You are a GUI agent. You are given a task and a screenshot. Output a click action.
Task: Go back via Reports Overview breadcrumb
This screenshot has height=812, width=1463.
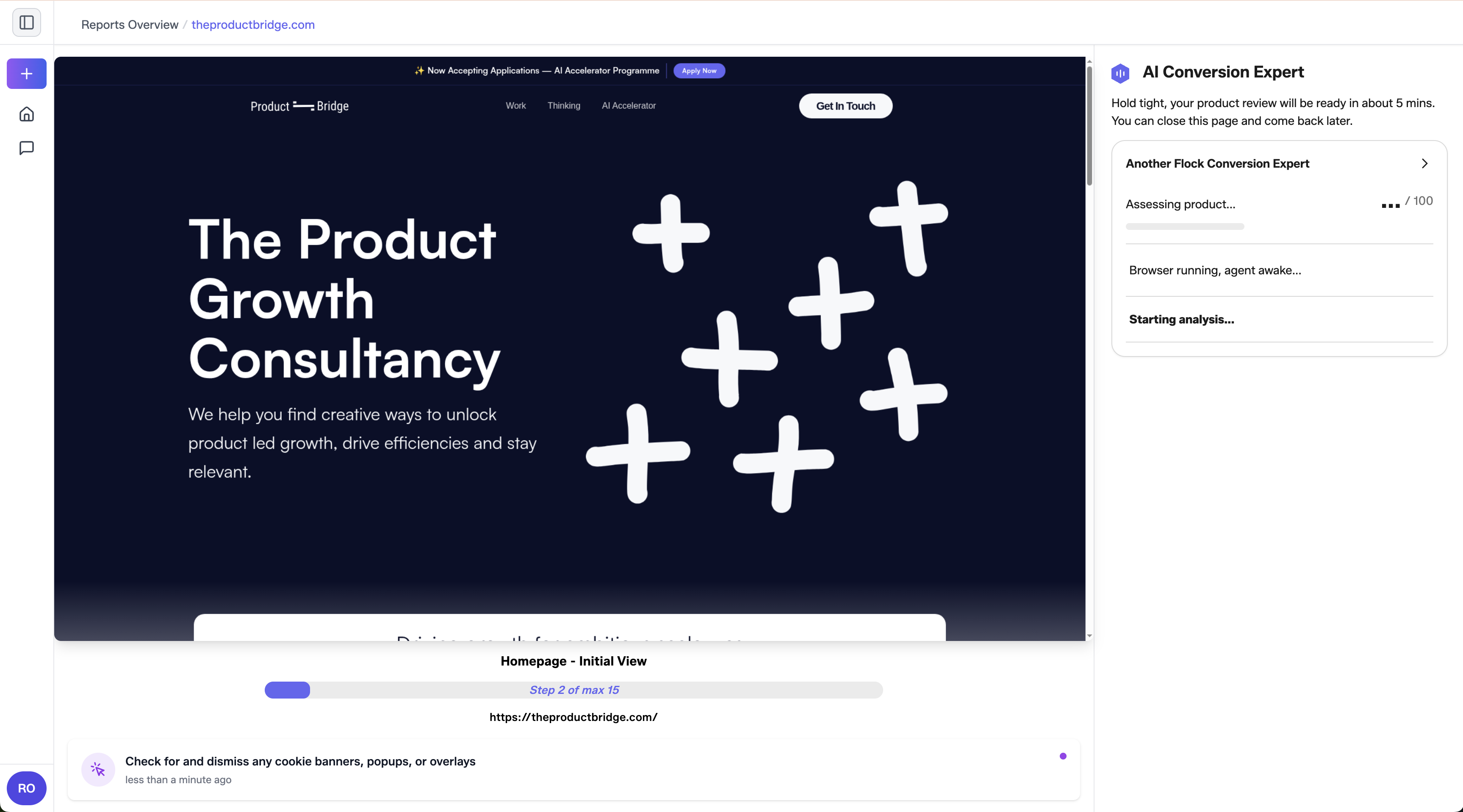coord(130,25)
